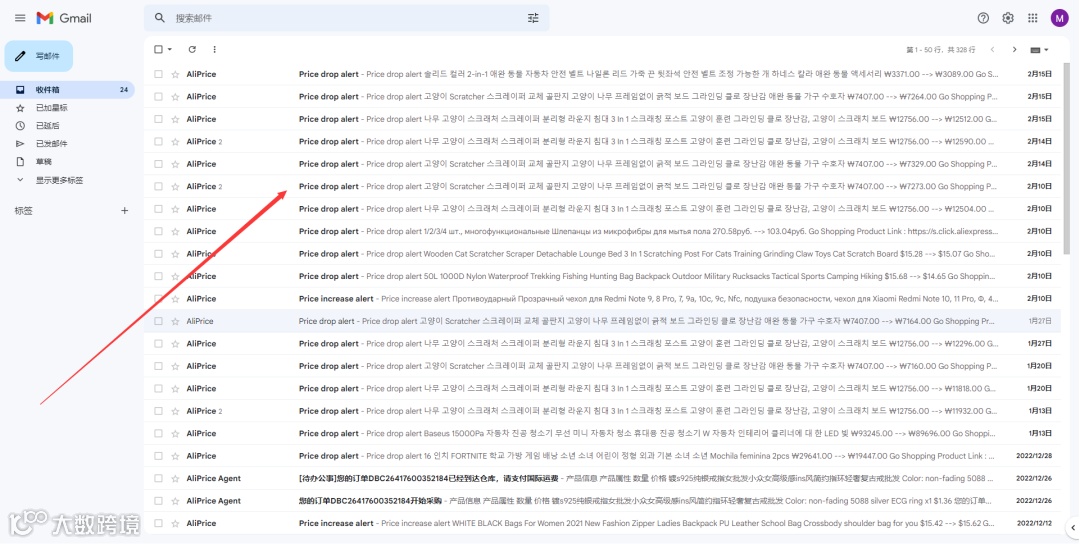The image size is (1080, 544).
Task: Open Settings gear icon
Action: tap(1008, 18)
